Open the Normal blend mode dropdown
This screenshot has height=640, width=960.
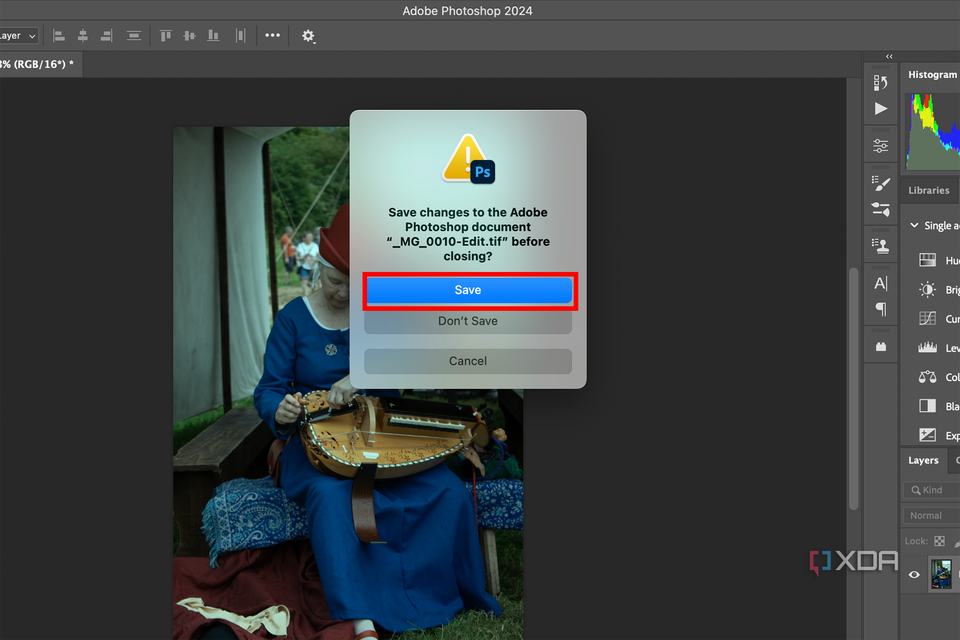pyautogui.click(x=930, y=515)
